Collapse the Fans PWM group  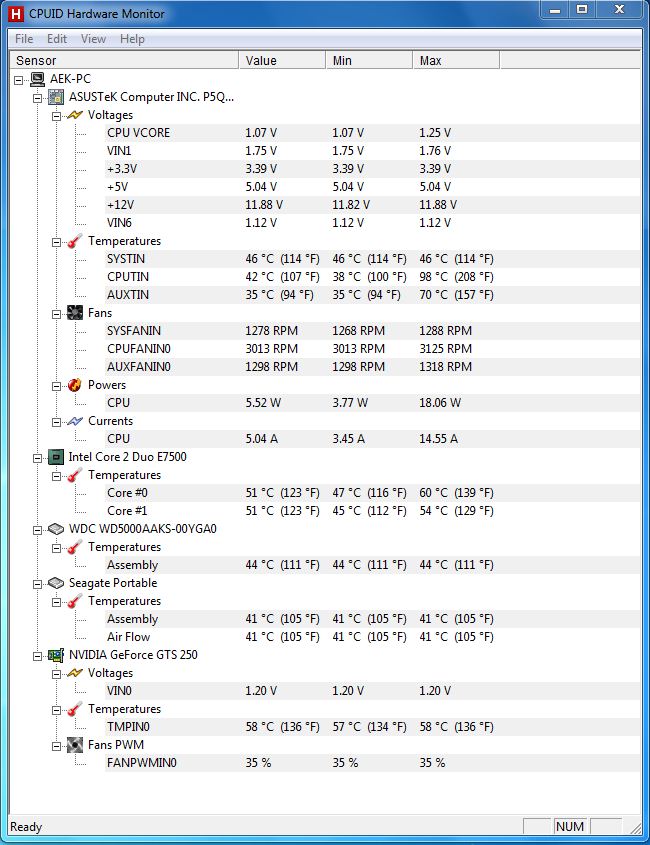[56, 746]
